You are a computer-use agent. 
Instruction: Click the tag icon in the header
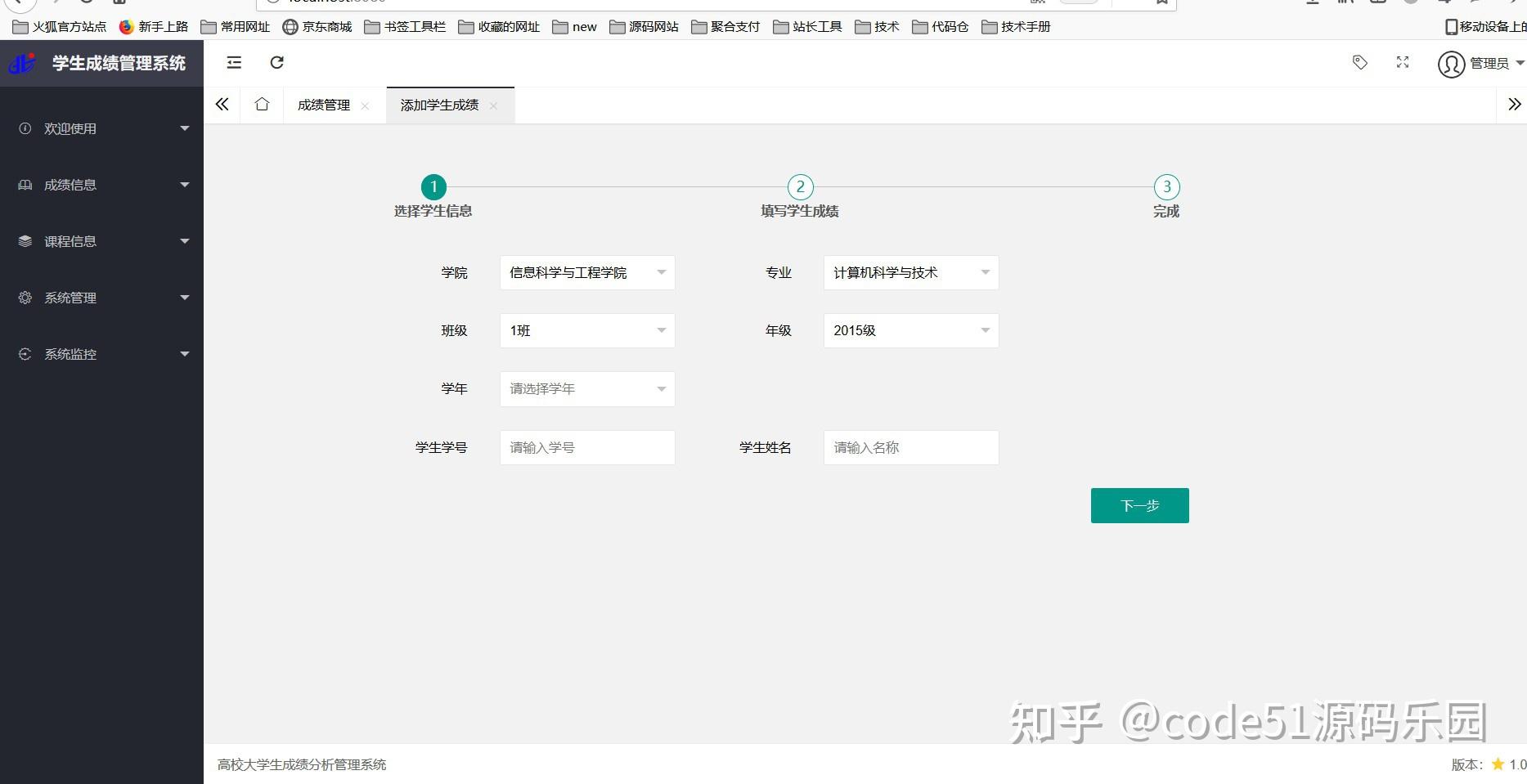pyautogui.click(x=1359, y=62)
